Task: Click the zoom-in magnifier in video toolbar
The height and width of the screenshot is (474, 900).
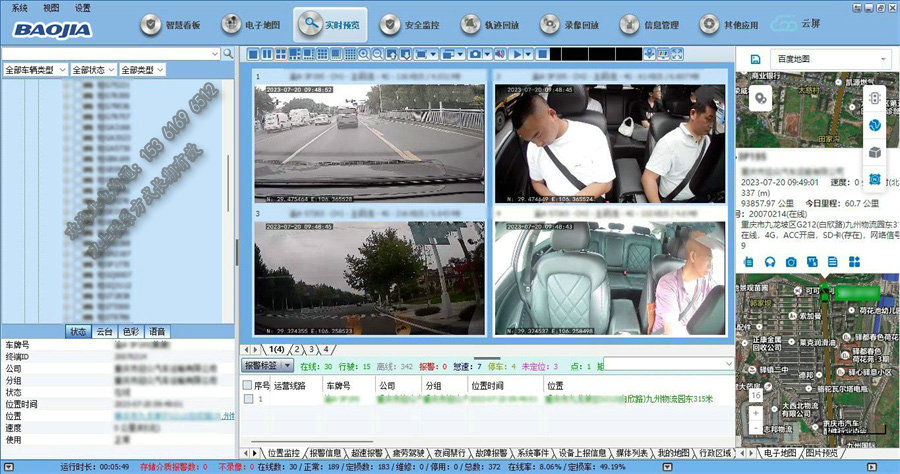Action: pyautogui.click(x=362, y=53)
